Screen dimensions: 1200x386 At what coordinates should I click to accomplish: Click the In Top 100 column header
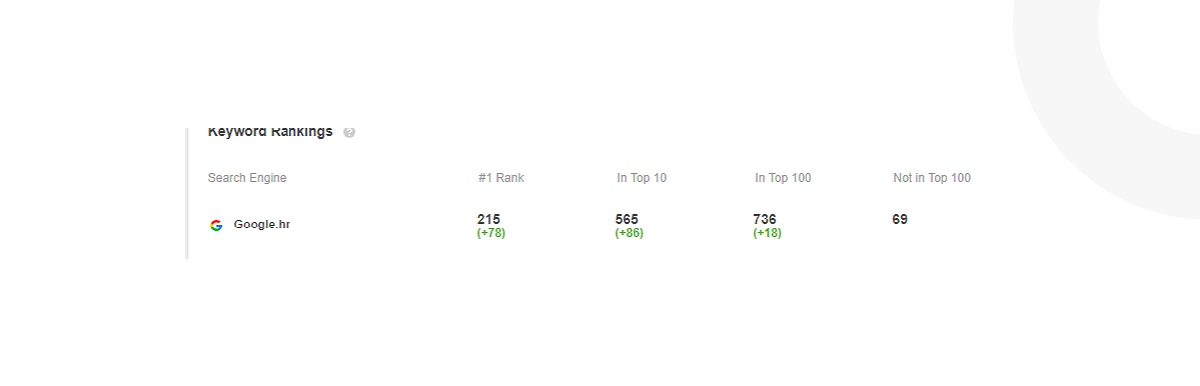tap(783, 178)
